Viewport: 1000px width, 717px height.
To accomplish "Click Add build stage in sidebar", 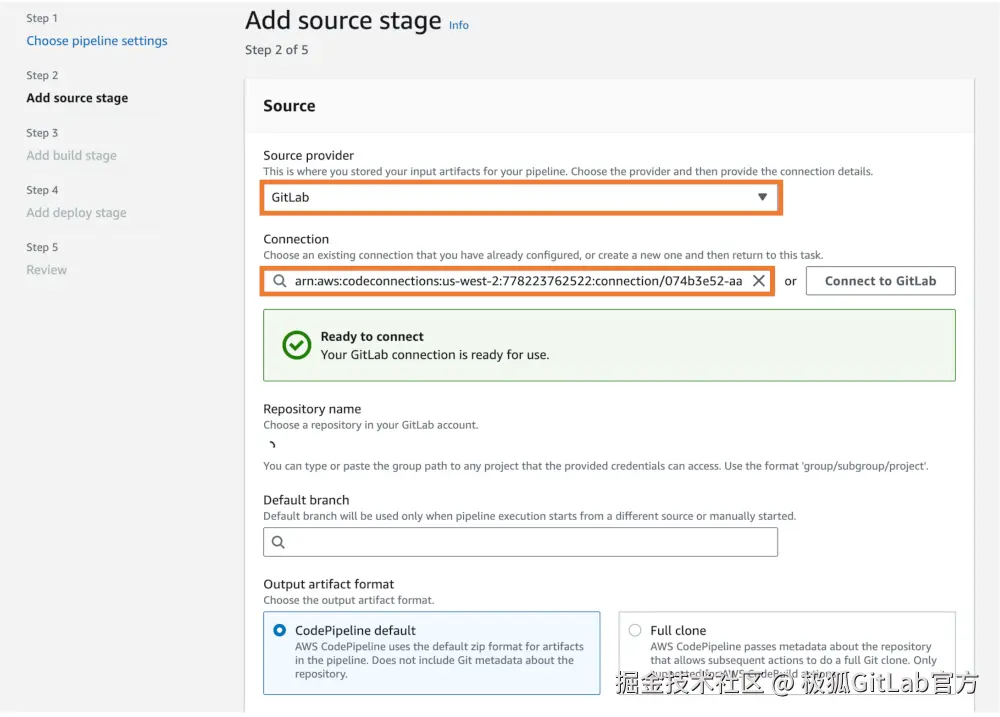I will click(71, 155).
